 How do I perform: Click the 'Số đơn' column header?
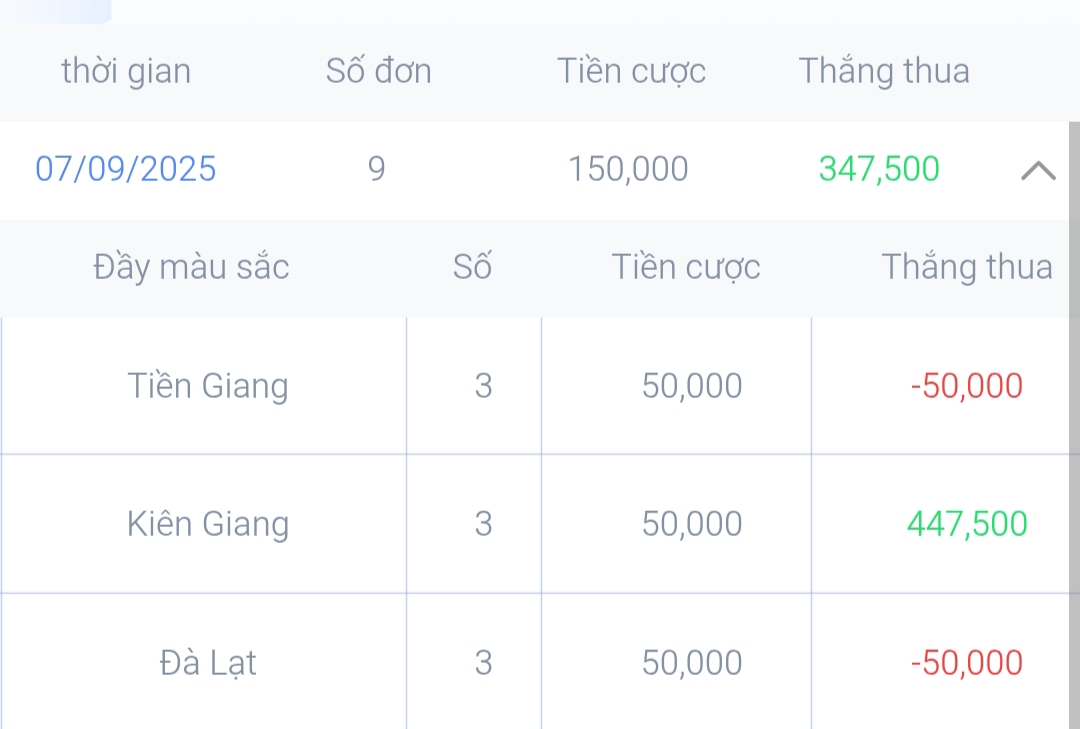(378, 71)
